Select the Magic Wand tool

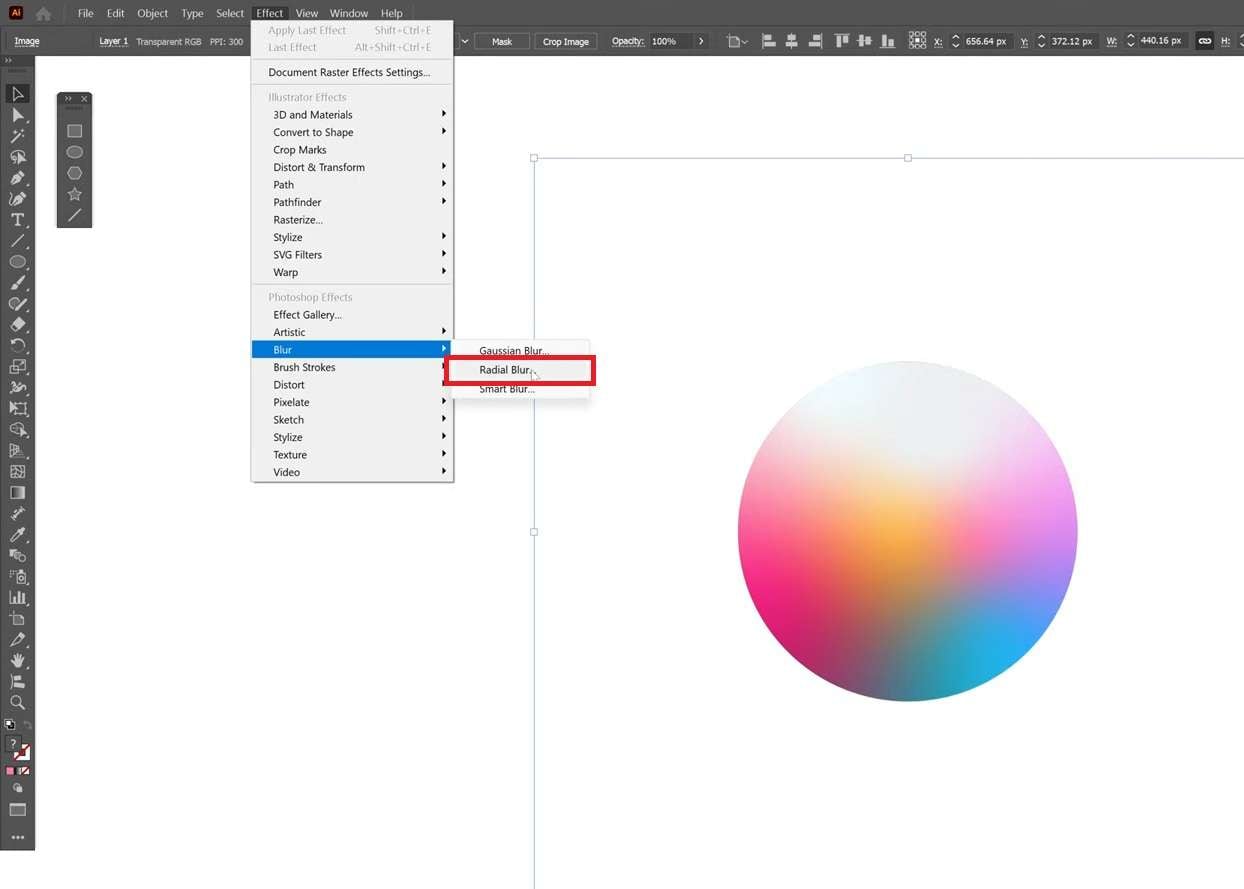(x=17, y=136)
